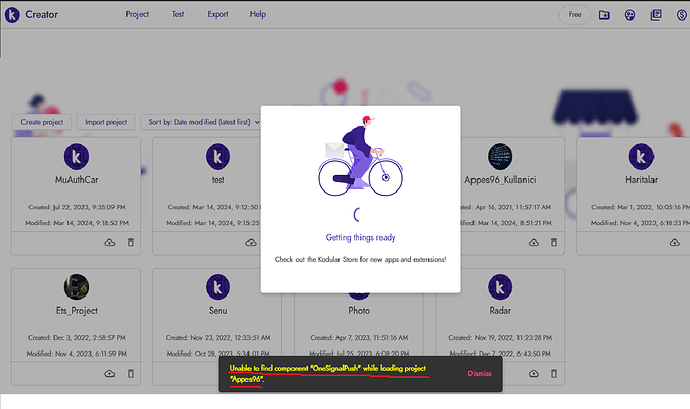690x409 pixels.
Task: Download Appes96_Kullanici via cloud icon
Action: click(x=534, y=243)
